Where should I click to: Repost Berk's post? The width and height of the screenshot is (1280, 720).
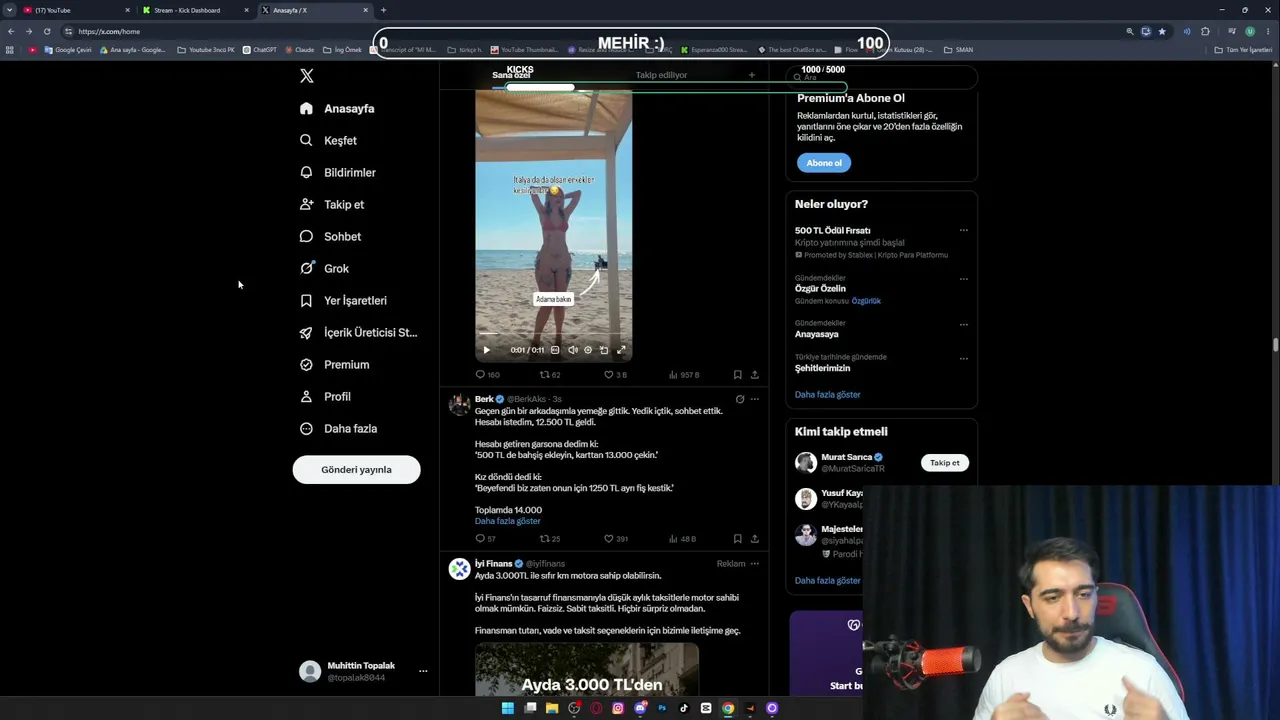point(550,539)
